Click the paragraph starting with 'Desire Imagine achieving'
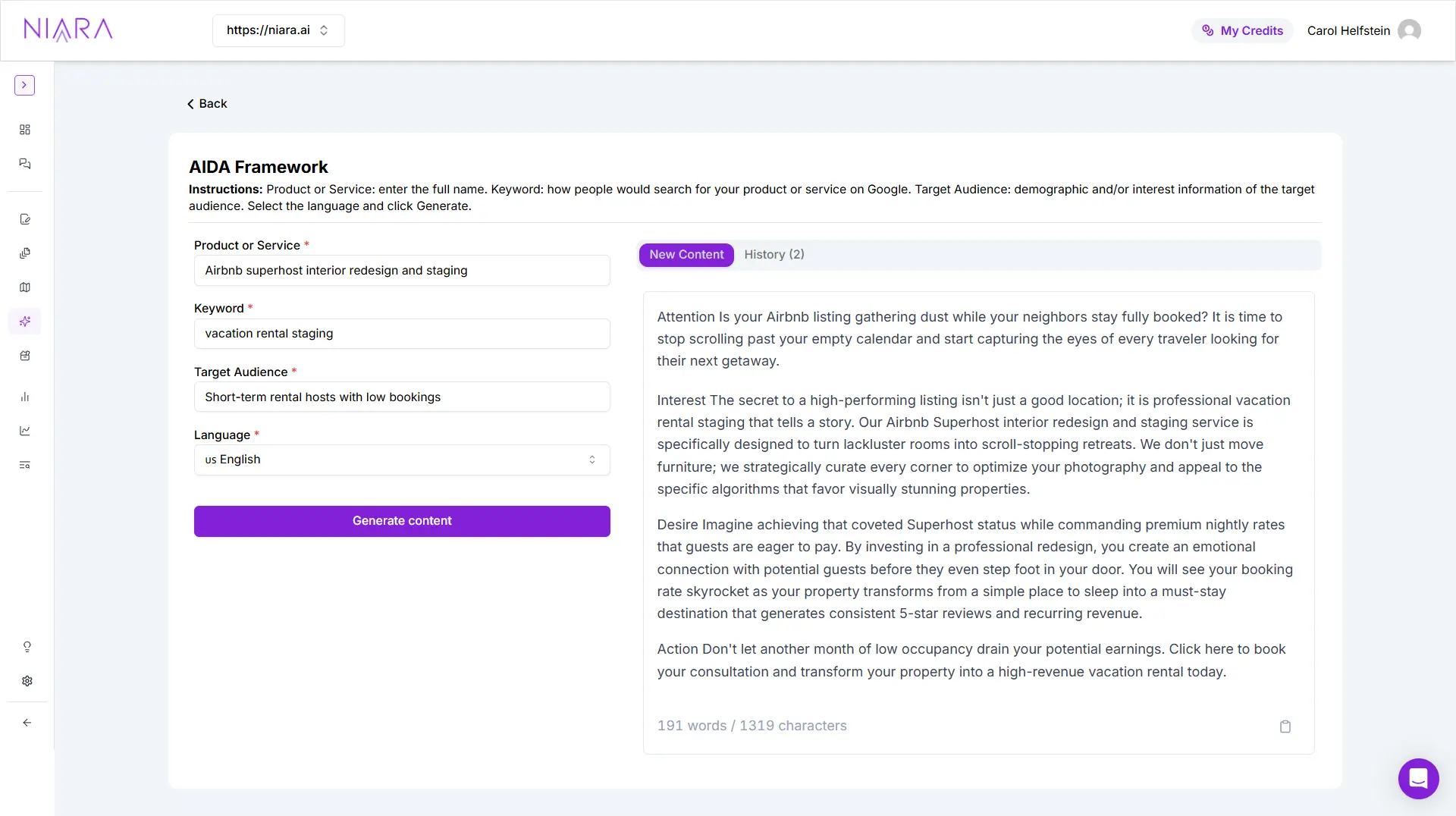This screenshot has width=1456, height=816. [975, 569]
